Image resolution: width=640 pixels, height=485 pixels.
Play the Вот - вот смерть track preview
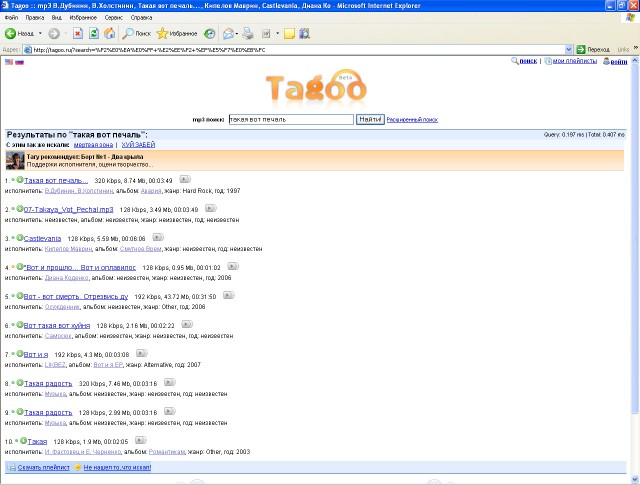click(x=229, y=295)
